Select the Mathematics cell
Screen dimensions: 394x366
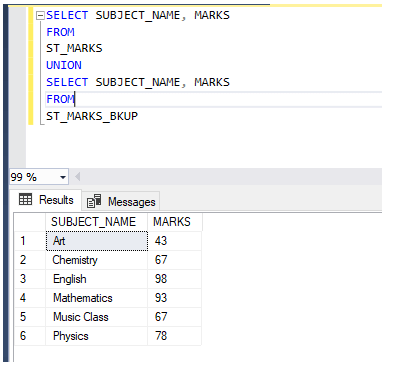pyautogui.click(x=97, y=298)
